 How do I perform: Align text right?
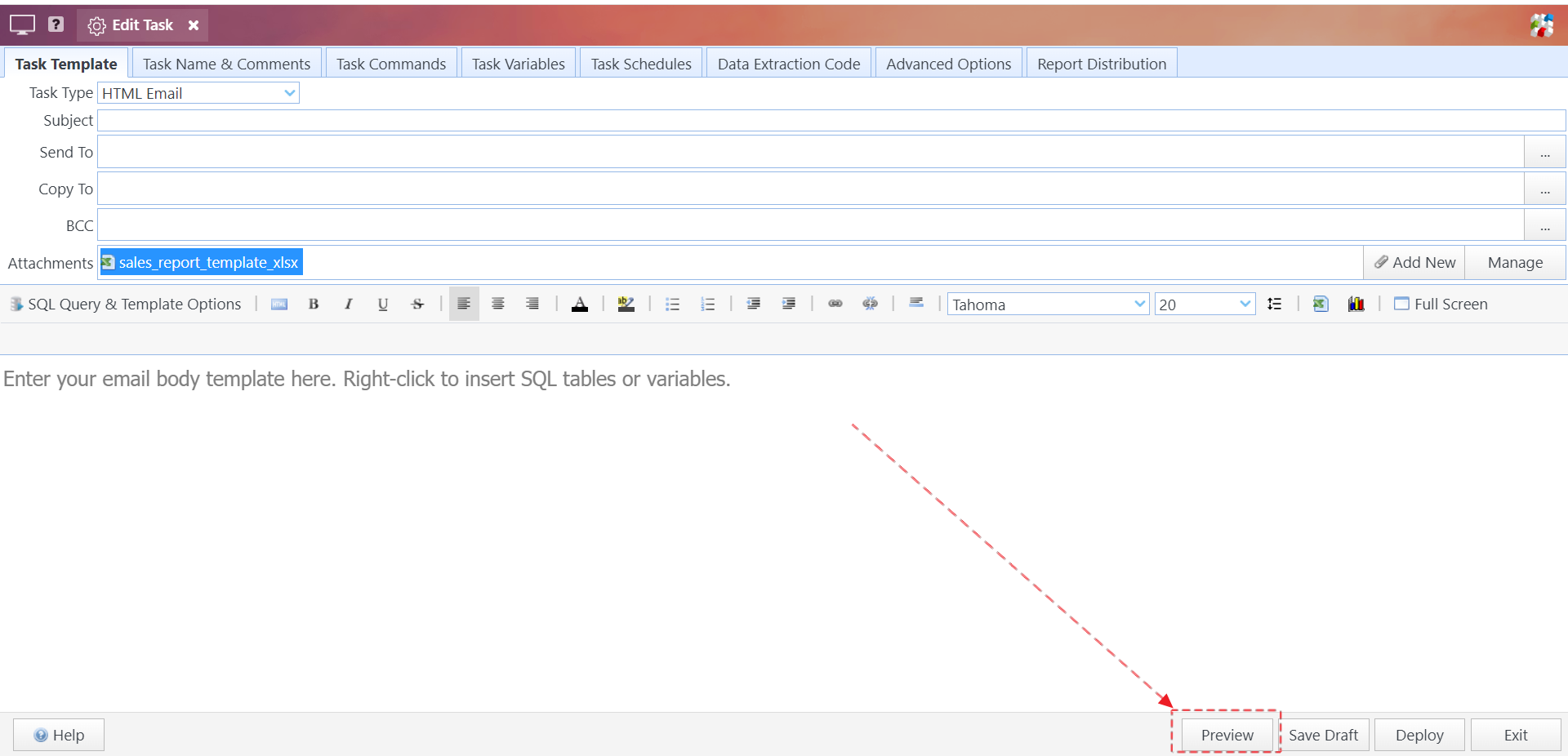click(x=532, y=304)
